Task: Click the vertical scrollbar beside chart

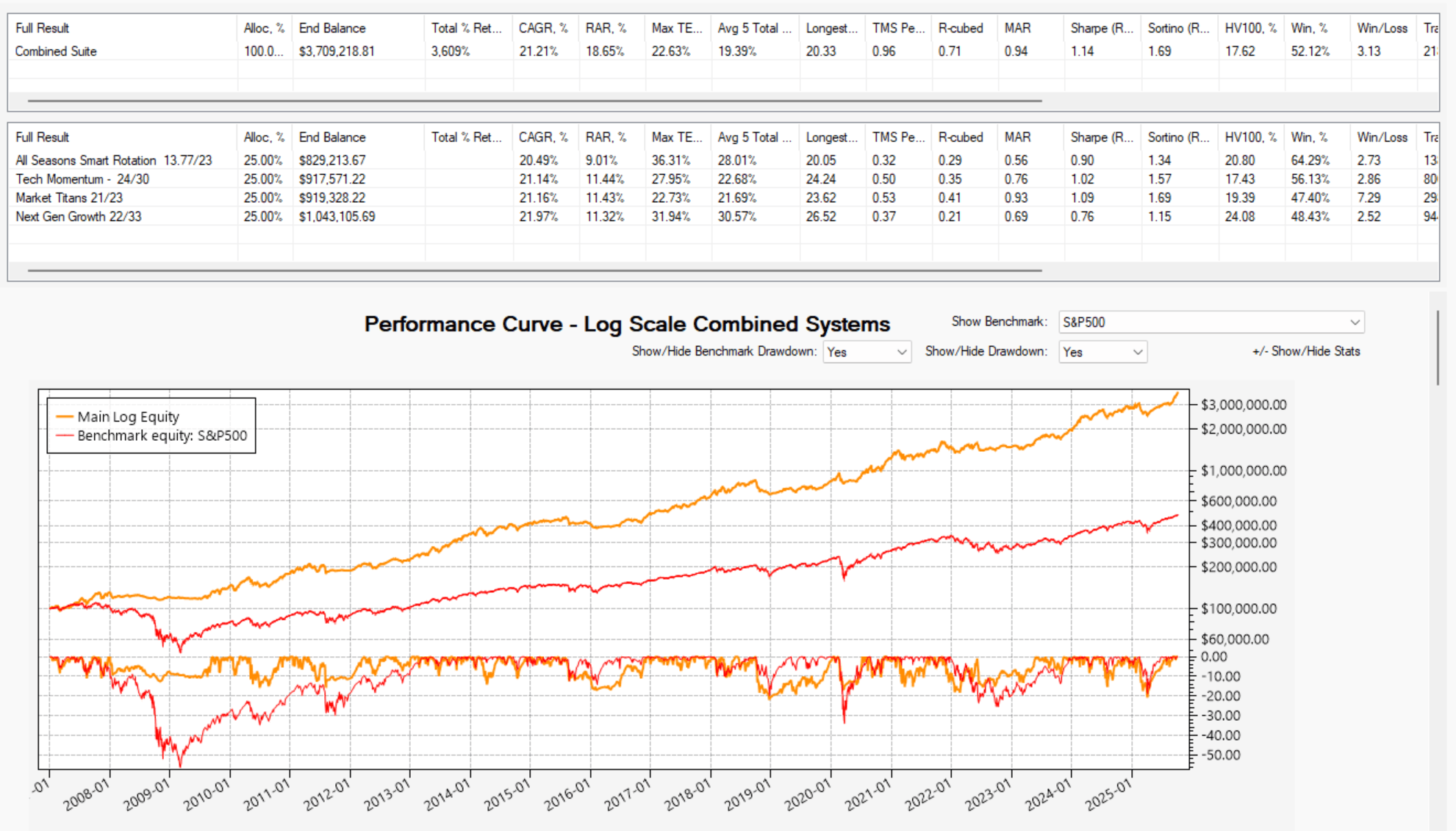Action: [1437, 347]
